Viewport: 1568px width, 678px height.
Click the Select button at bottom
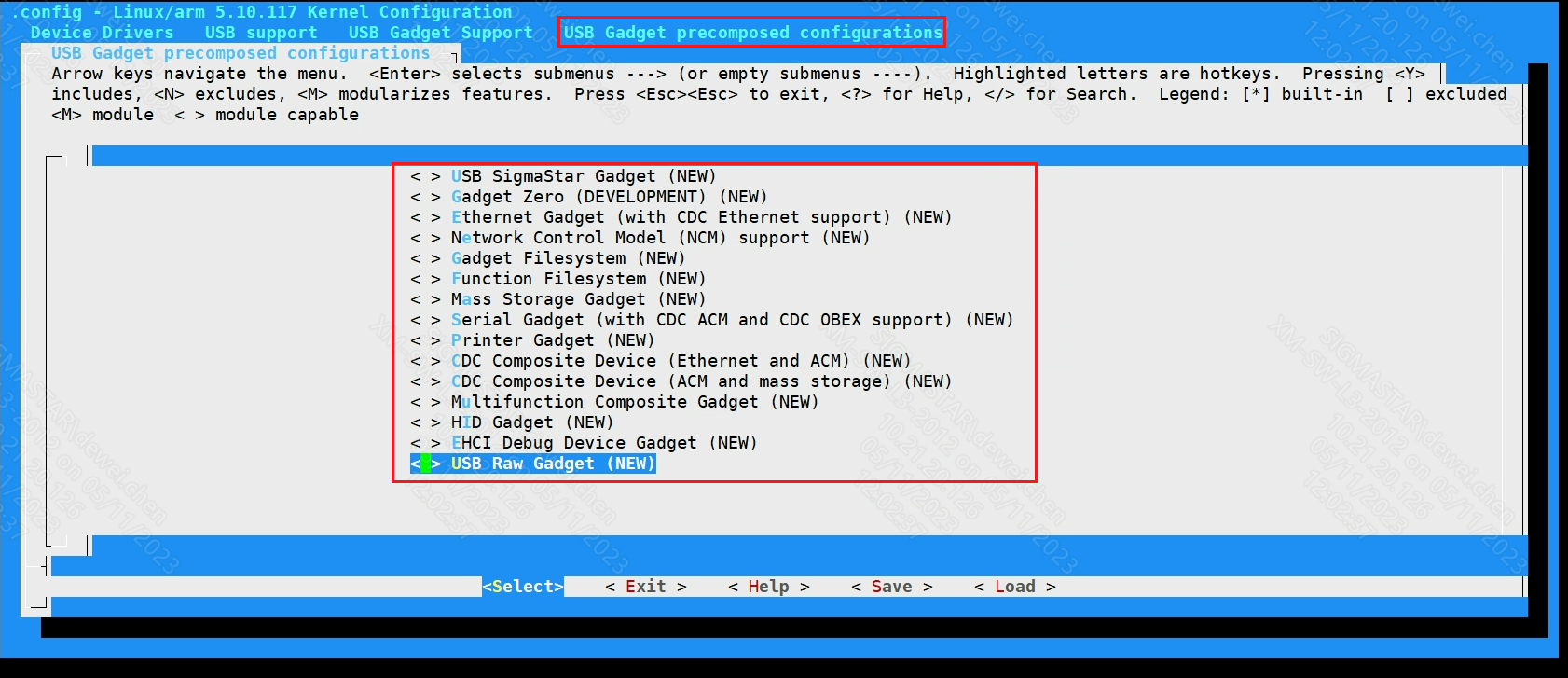coord(523,587)
